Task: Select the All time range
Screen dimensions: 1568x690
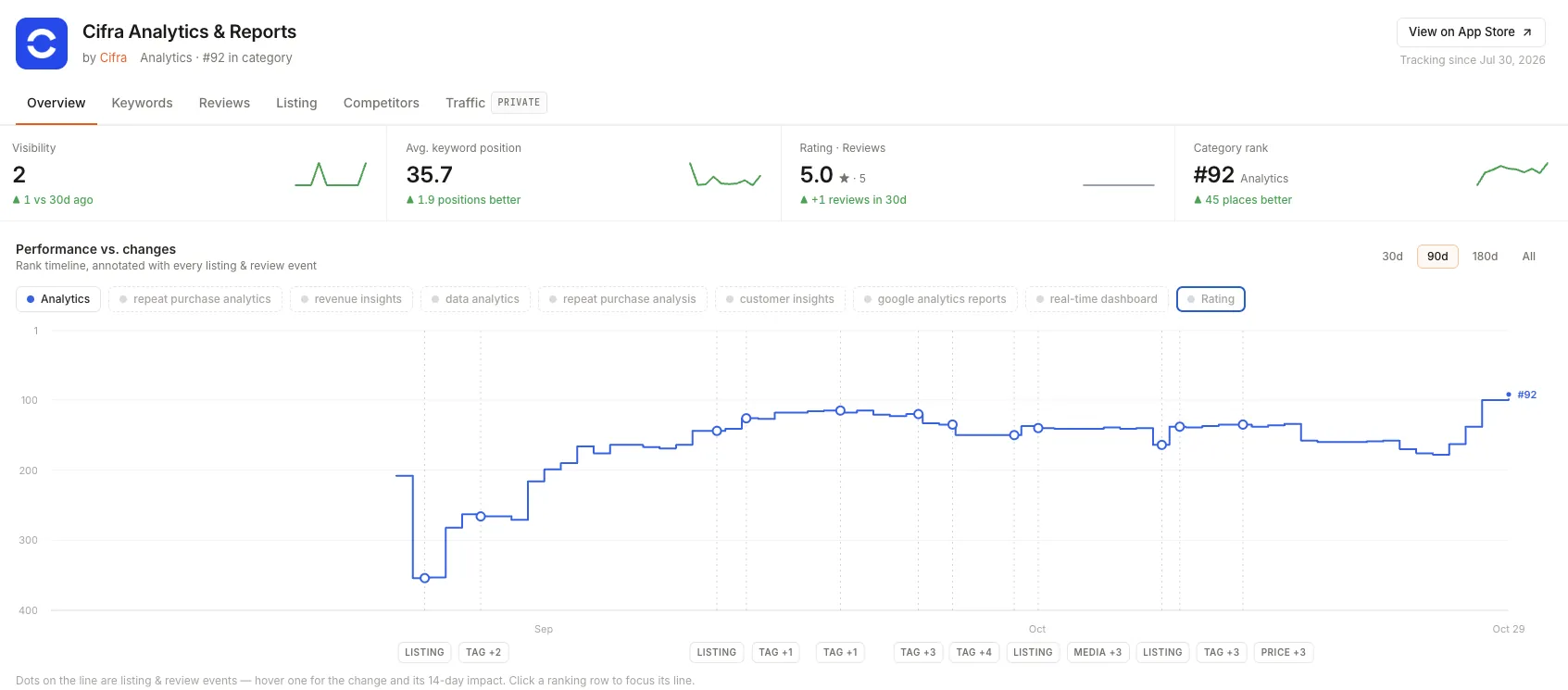Action: pos(1528,257)
